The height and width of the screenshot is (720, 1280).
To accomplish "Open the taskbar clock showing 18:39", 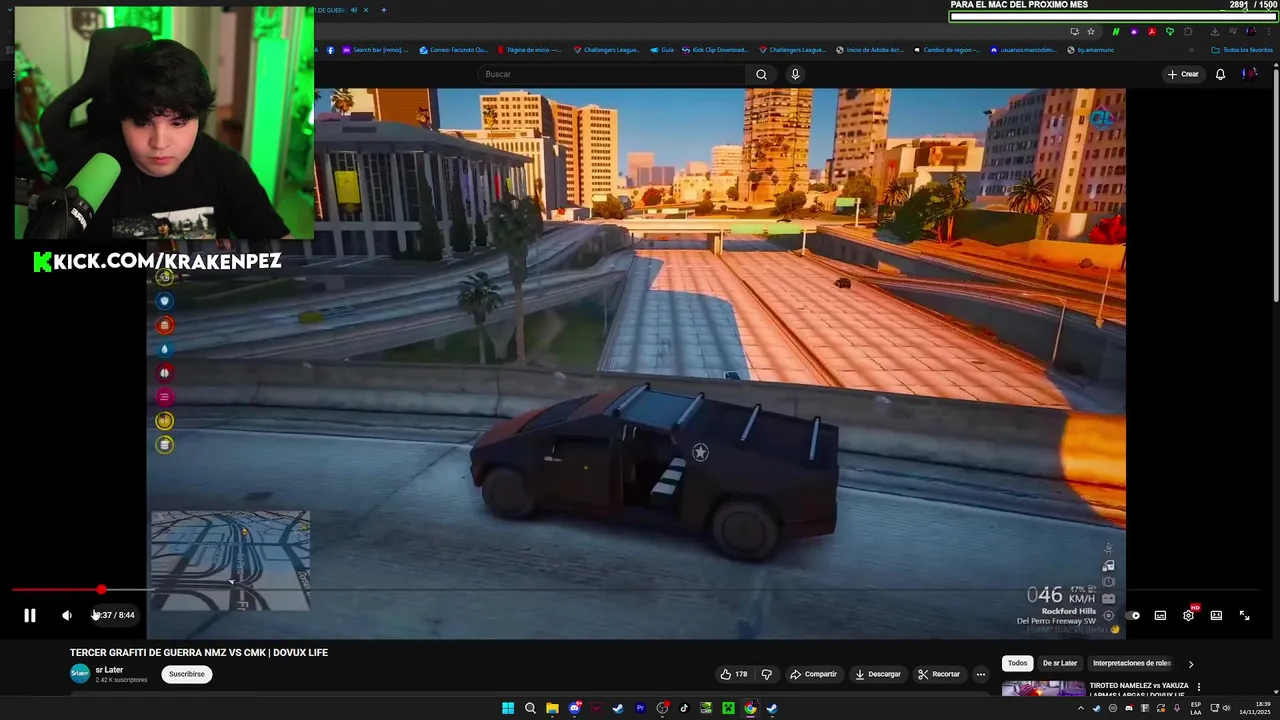I will coord(1255,708).
